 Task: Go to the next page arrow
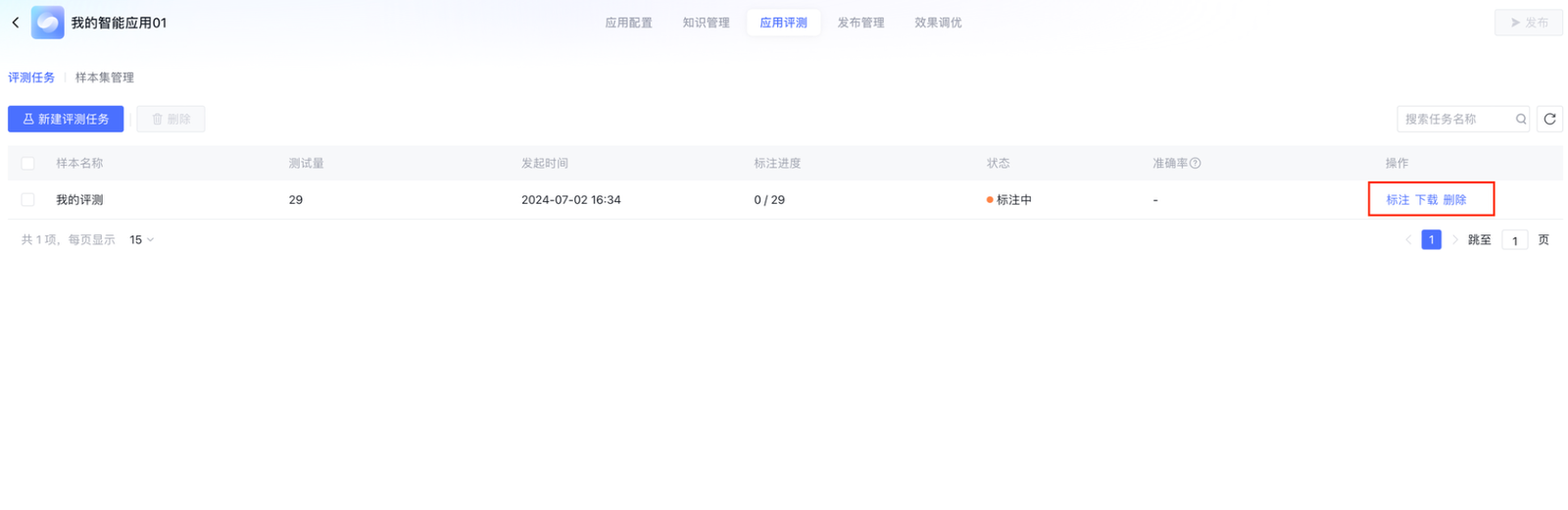pos(1454,240)
